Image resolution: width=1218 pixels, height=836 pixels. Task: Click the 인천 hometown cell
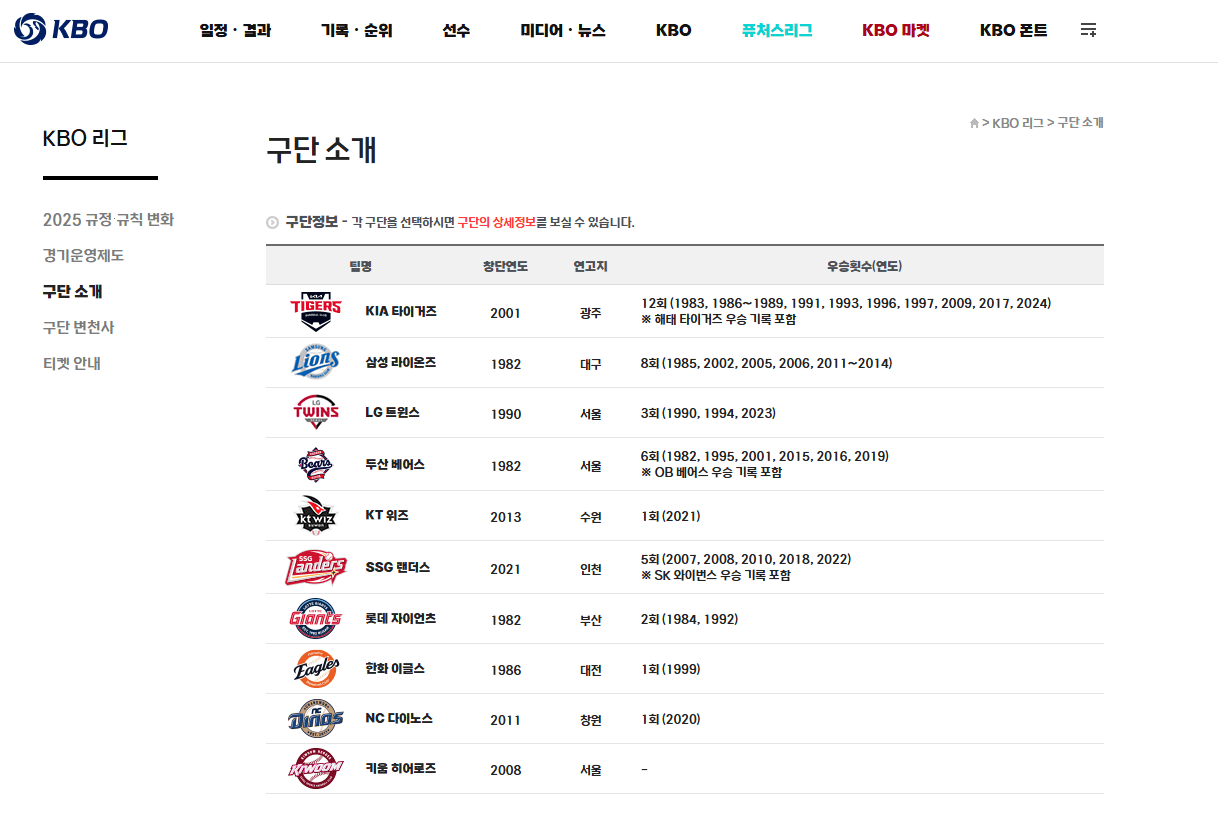[590, 569]
